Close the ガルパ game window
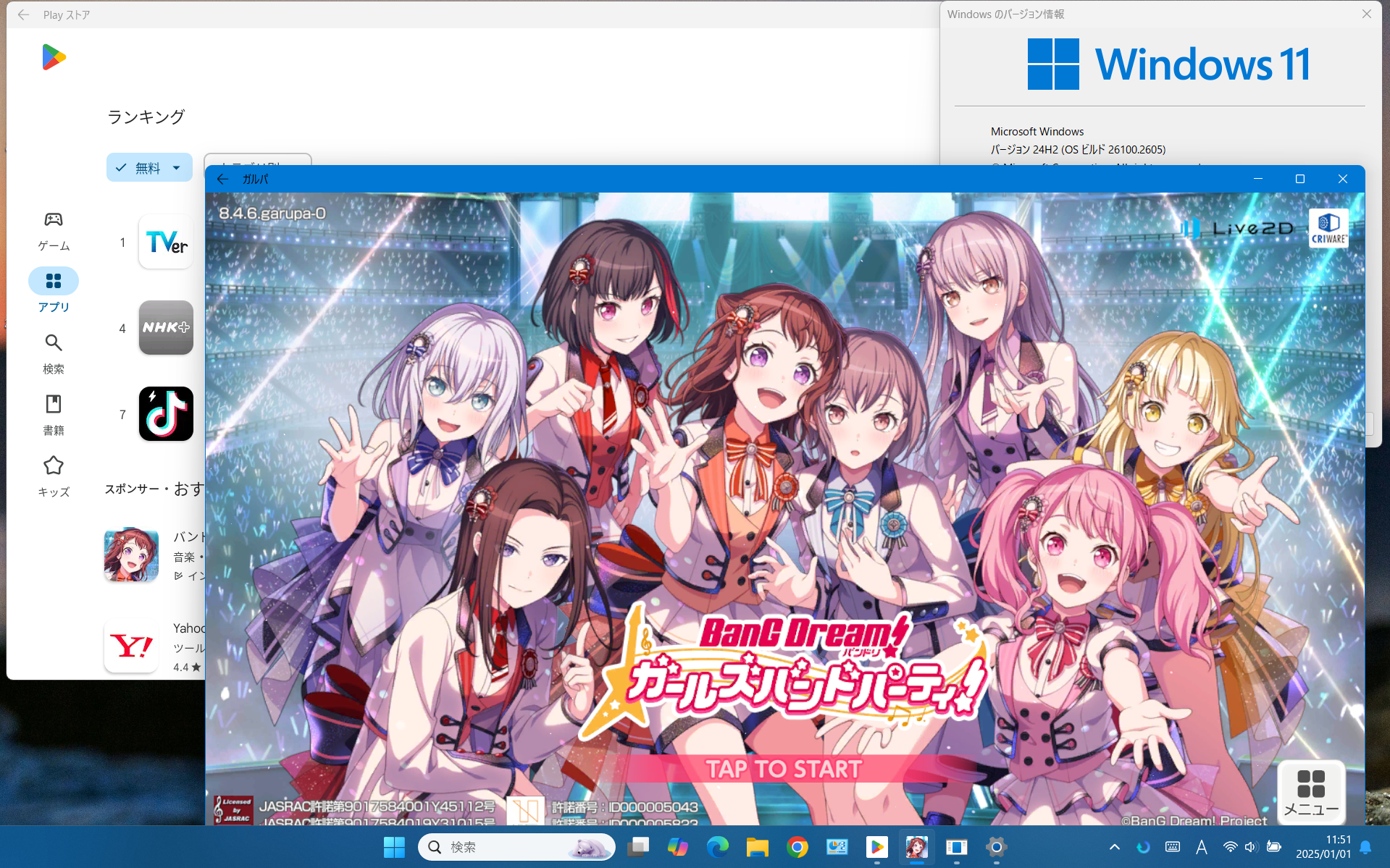Screen dimensions: 1390x868 coord(1343,179)
